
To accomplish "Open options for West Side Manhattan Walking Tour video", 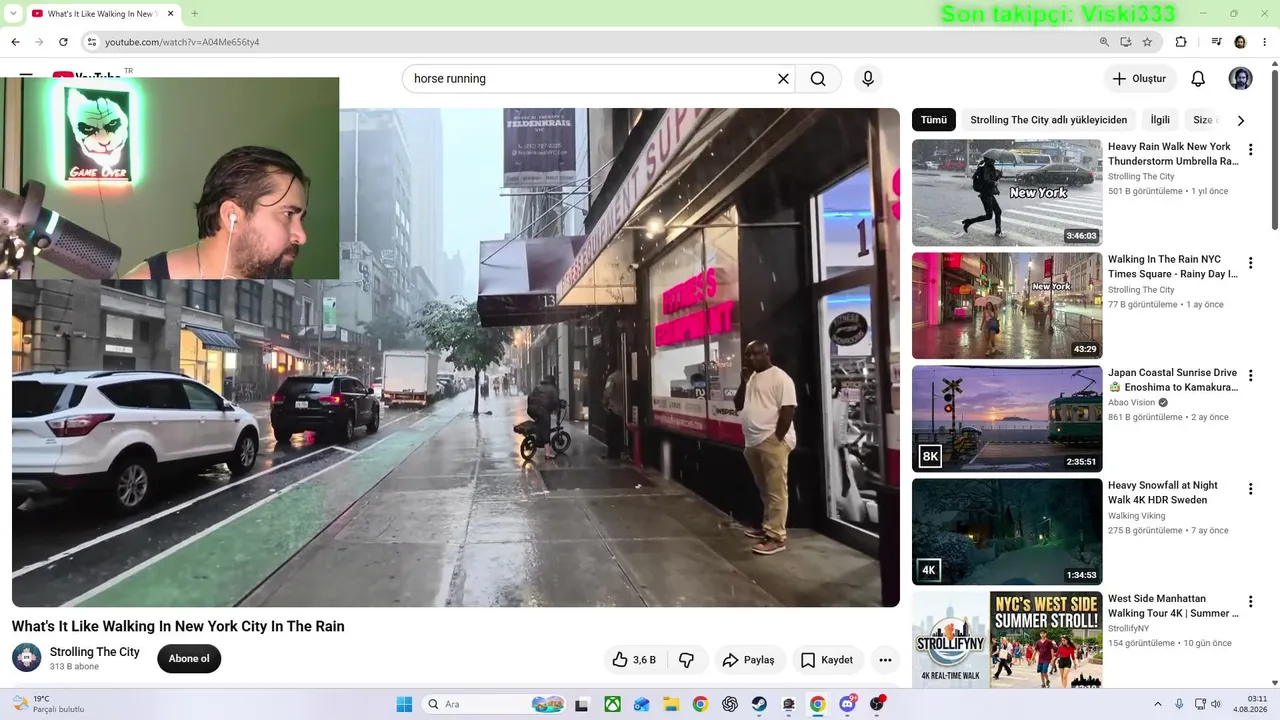I will click(1250, 602).
